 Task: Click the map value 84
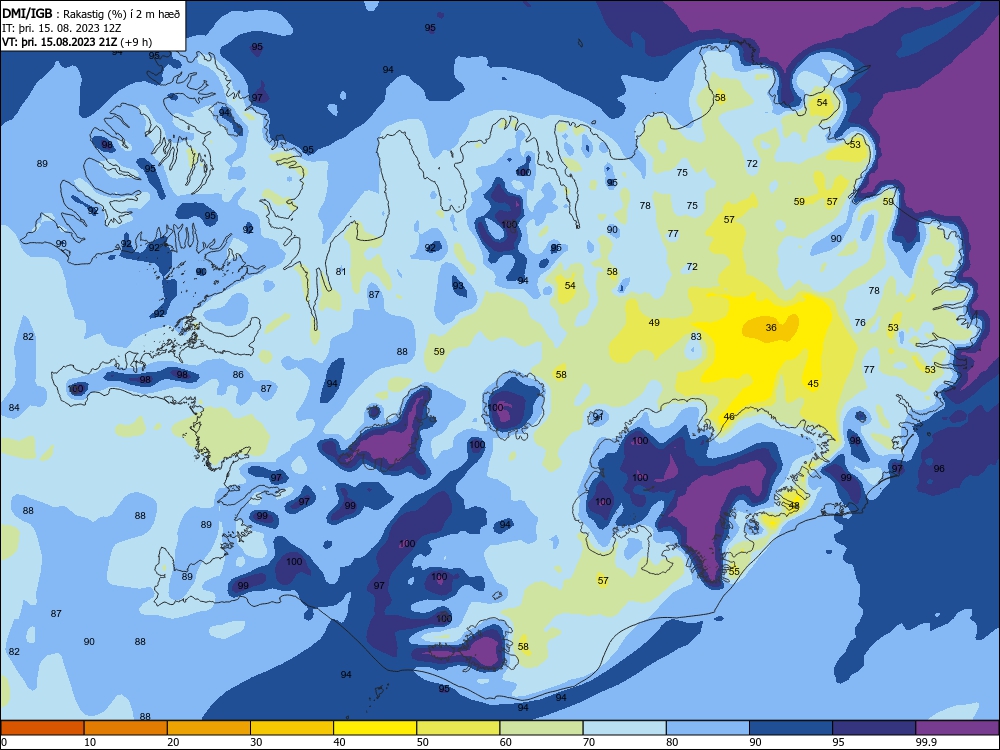point(14,408)
